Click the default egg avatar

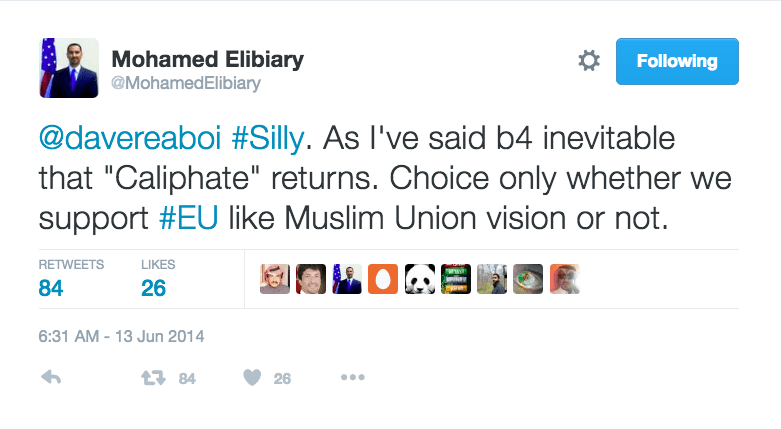coord(383,279)
